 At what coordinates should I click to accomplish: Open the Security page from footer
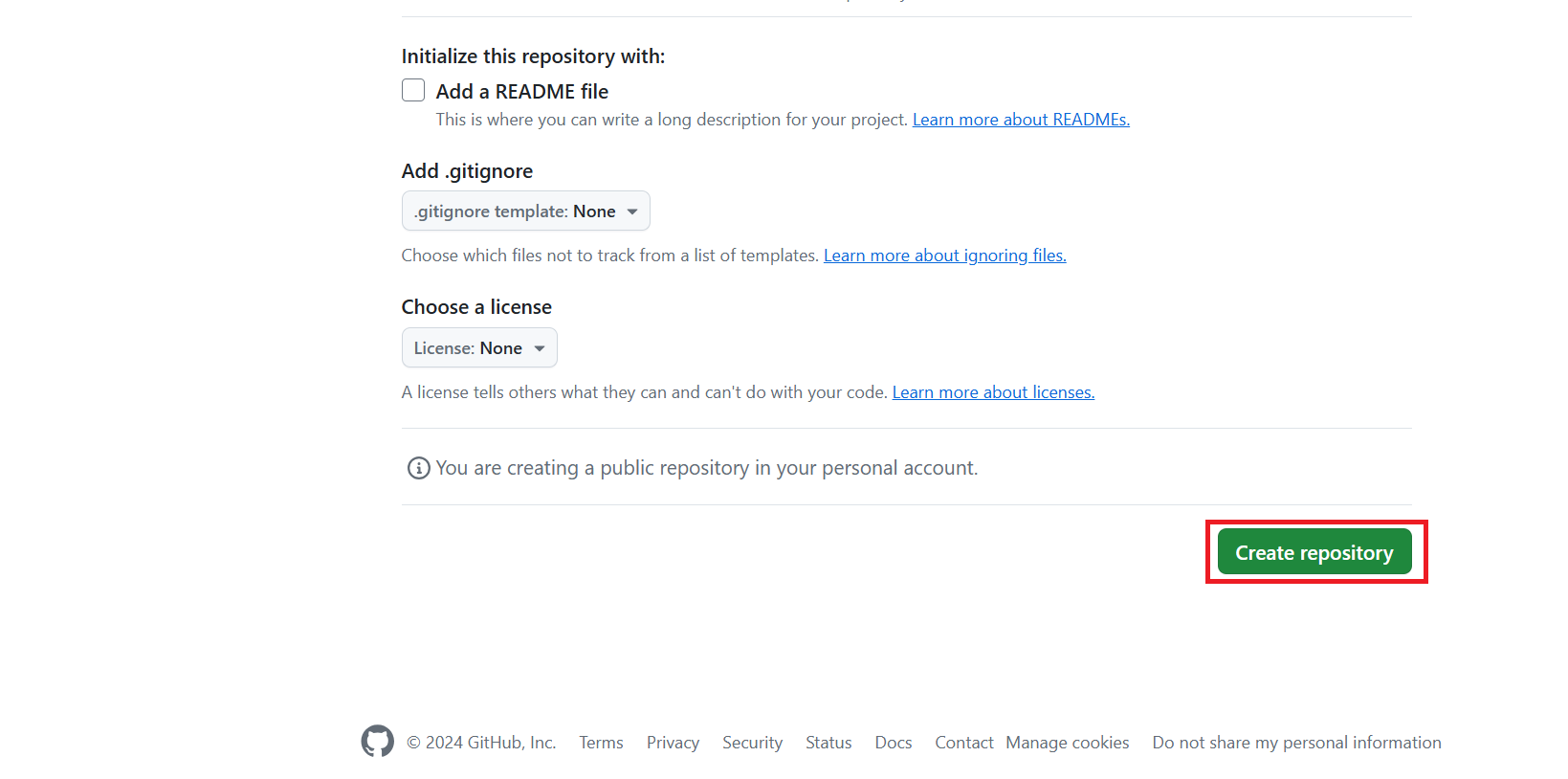point(752,742)
